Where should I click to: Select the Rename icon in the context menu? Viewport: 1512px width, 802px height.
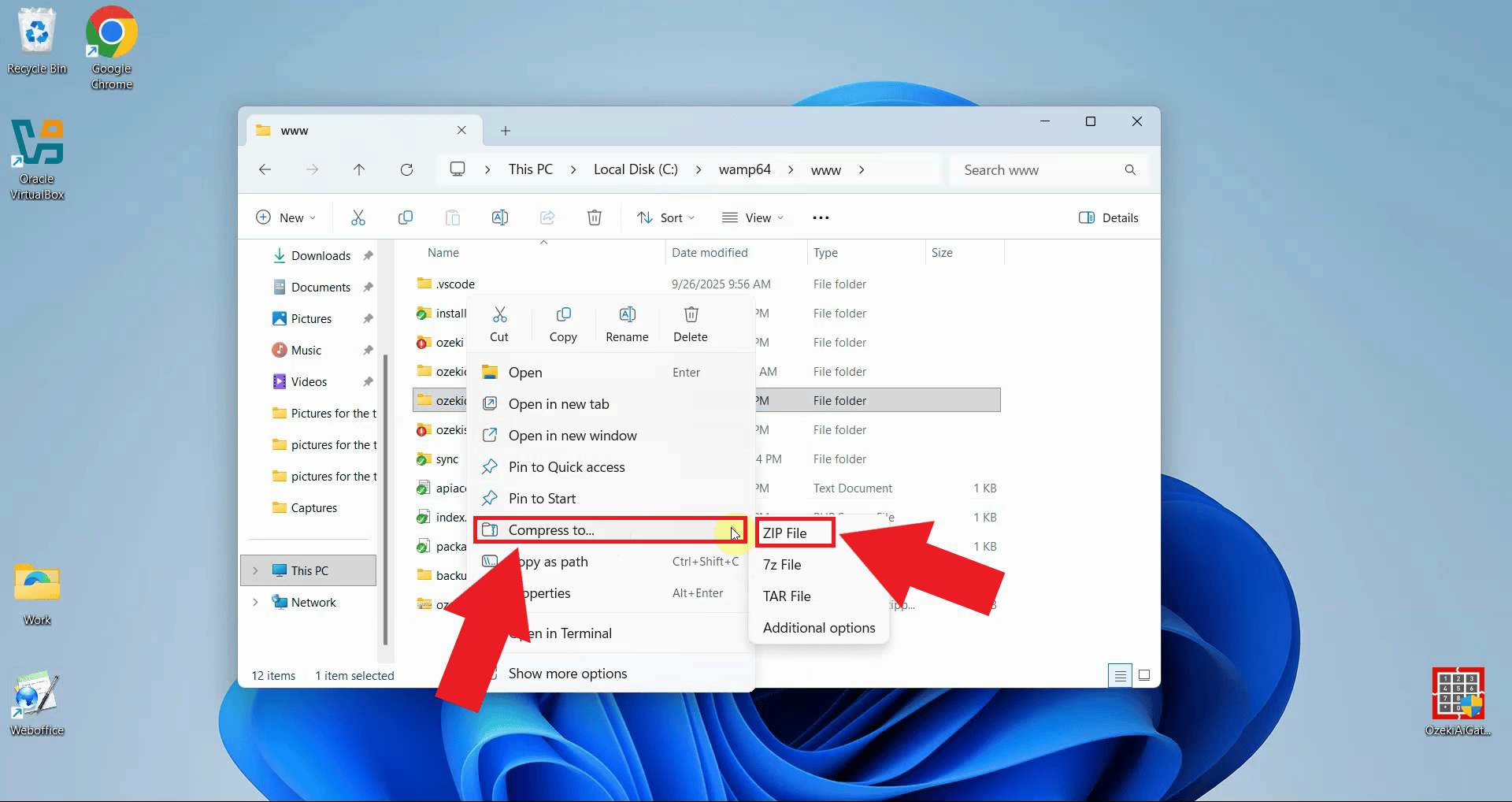coord(627,323)
